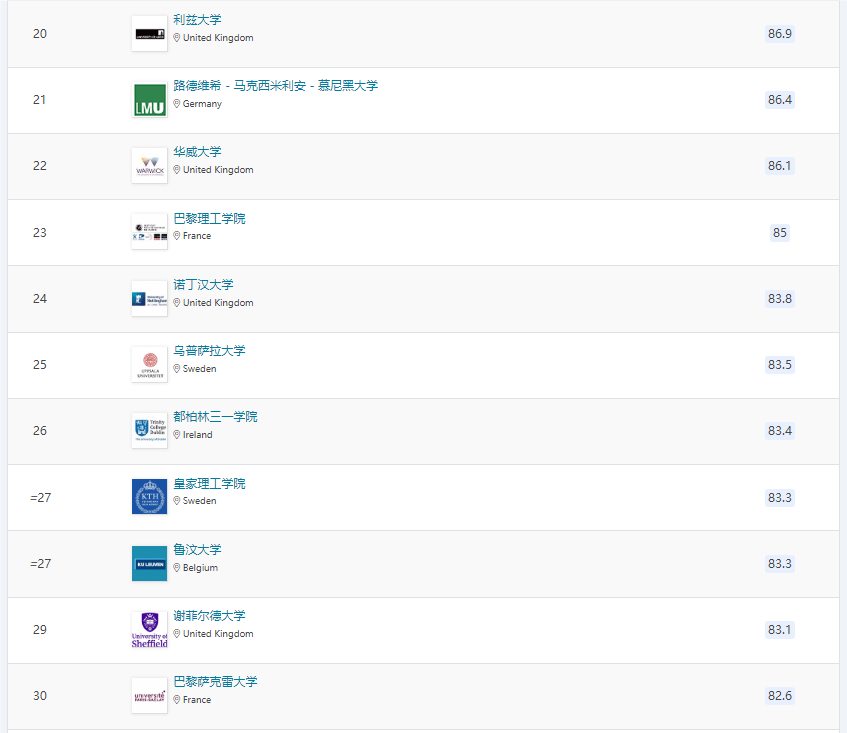Image resolution: width=847 pixels, height=733 pixels.
Task: Click the Université Paris-Saclay logo
Action: coord(149,696)
